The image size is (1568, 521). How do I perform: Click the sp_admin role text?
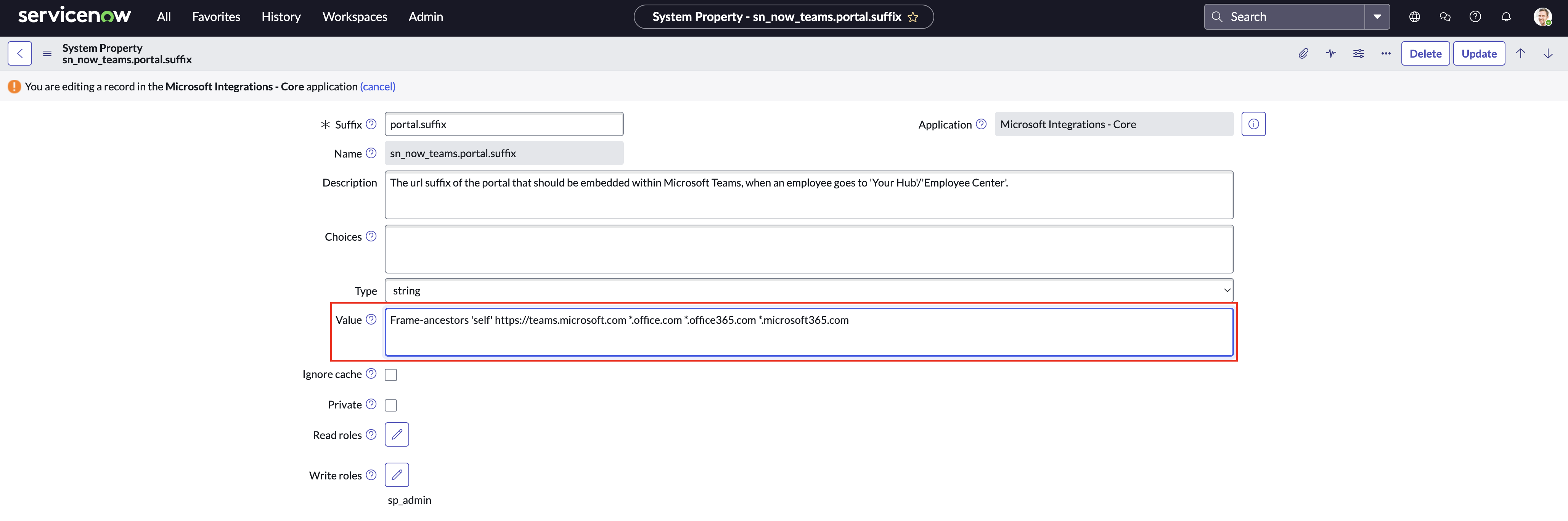(x=410, y=500)
